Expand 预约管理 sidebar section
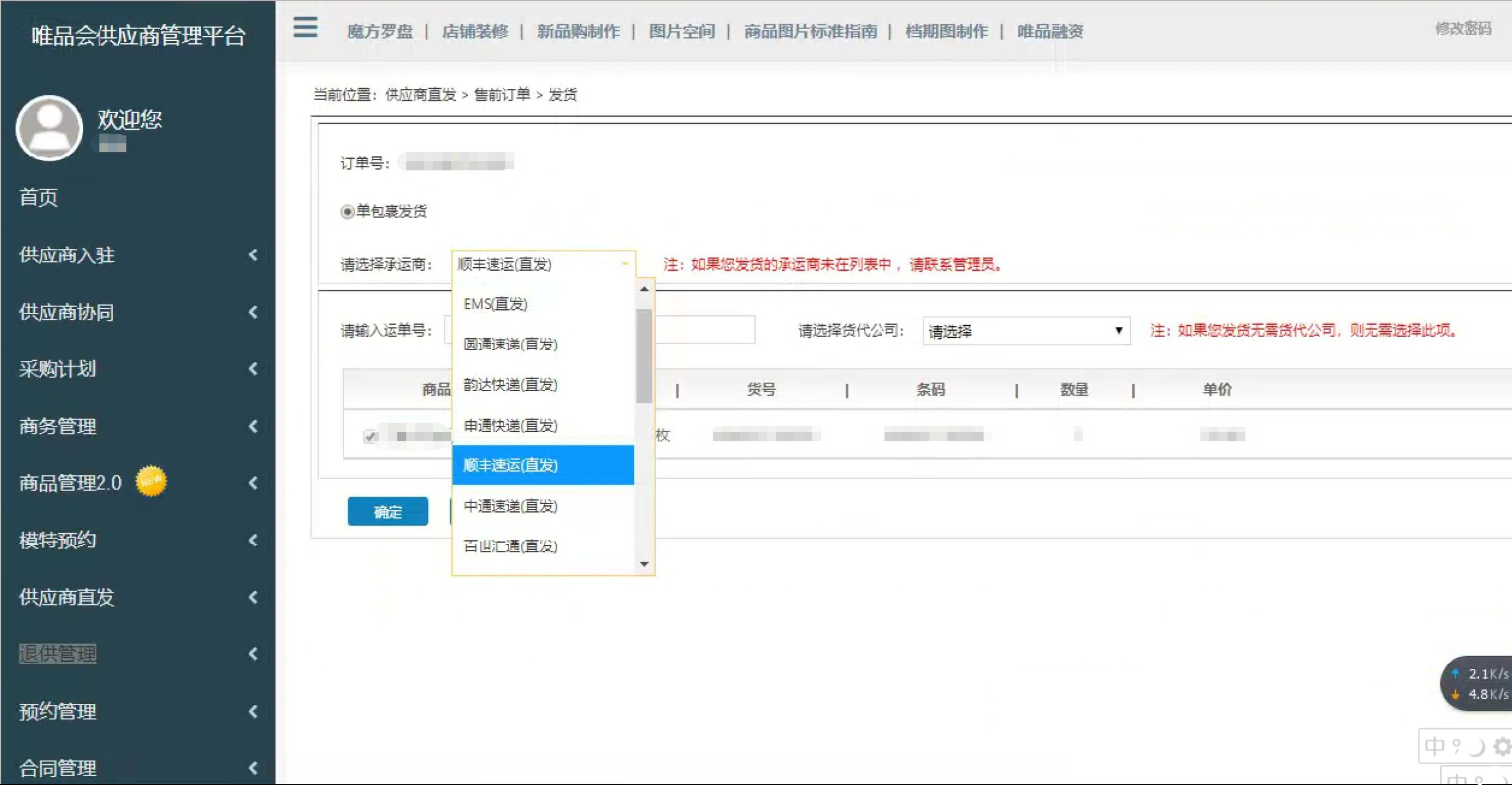The width and height of the screenshot is (1512, 785). tap(137, 711)
